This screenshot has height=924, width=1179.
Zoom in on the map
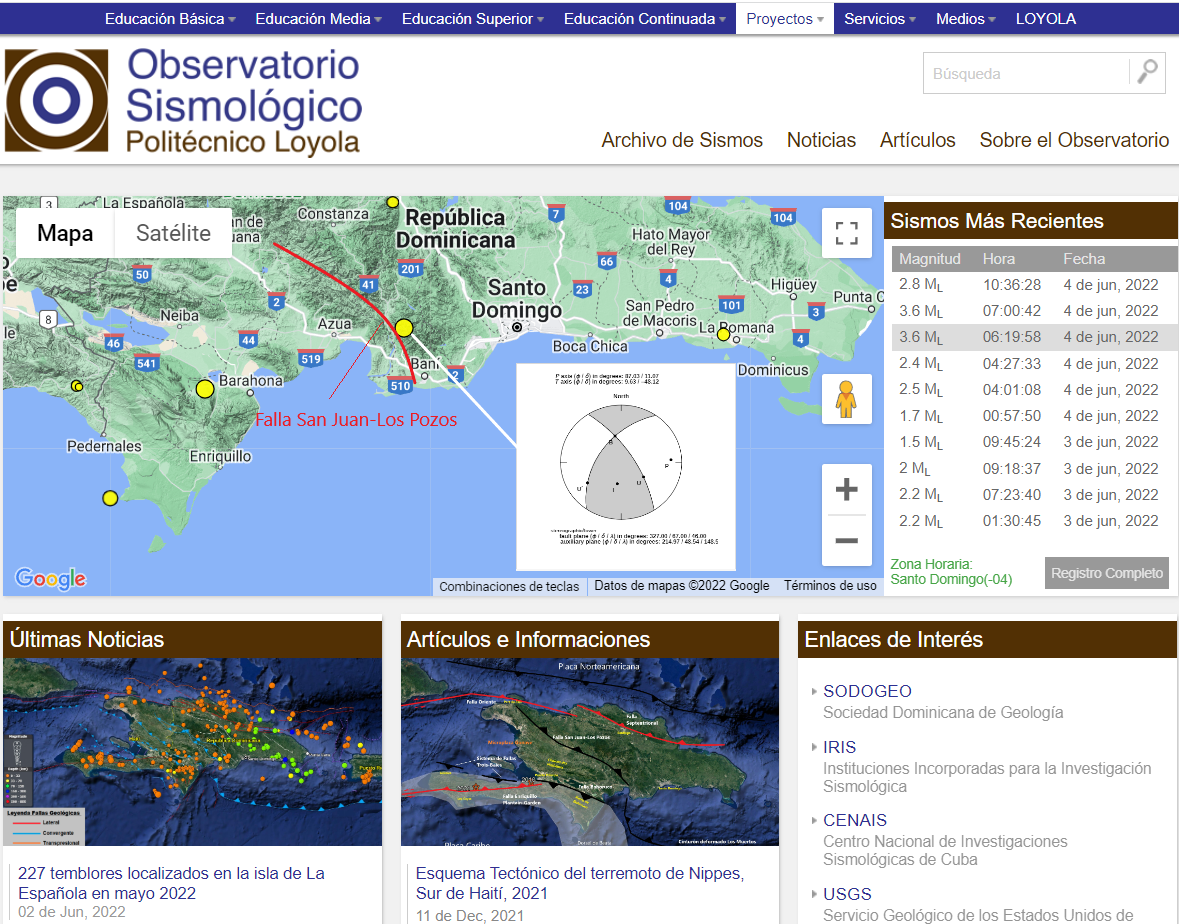[x=846, y=490]
